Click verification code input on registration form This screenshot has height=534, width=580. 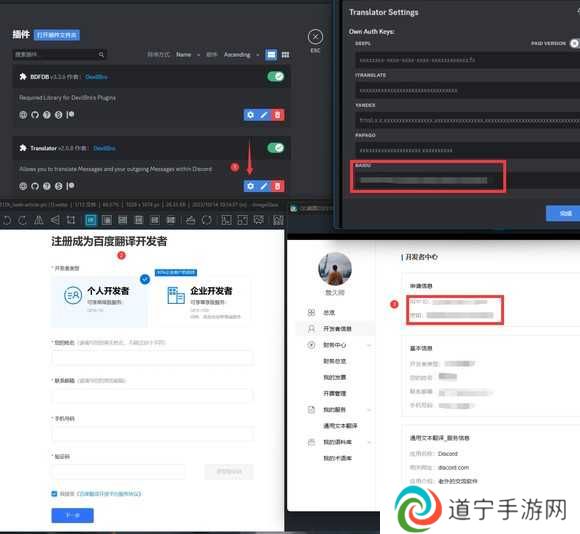118,472
